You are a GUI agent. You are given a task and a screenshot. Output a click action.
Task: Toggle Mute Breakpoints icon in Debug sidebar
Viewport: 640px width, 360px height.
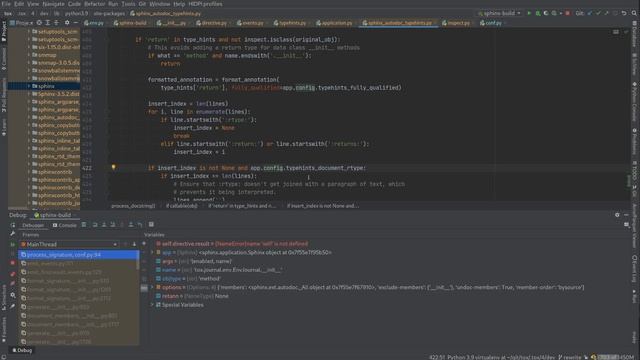13,283
